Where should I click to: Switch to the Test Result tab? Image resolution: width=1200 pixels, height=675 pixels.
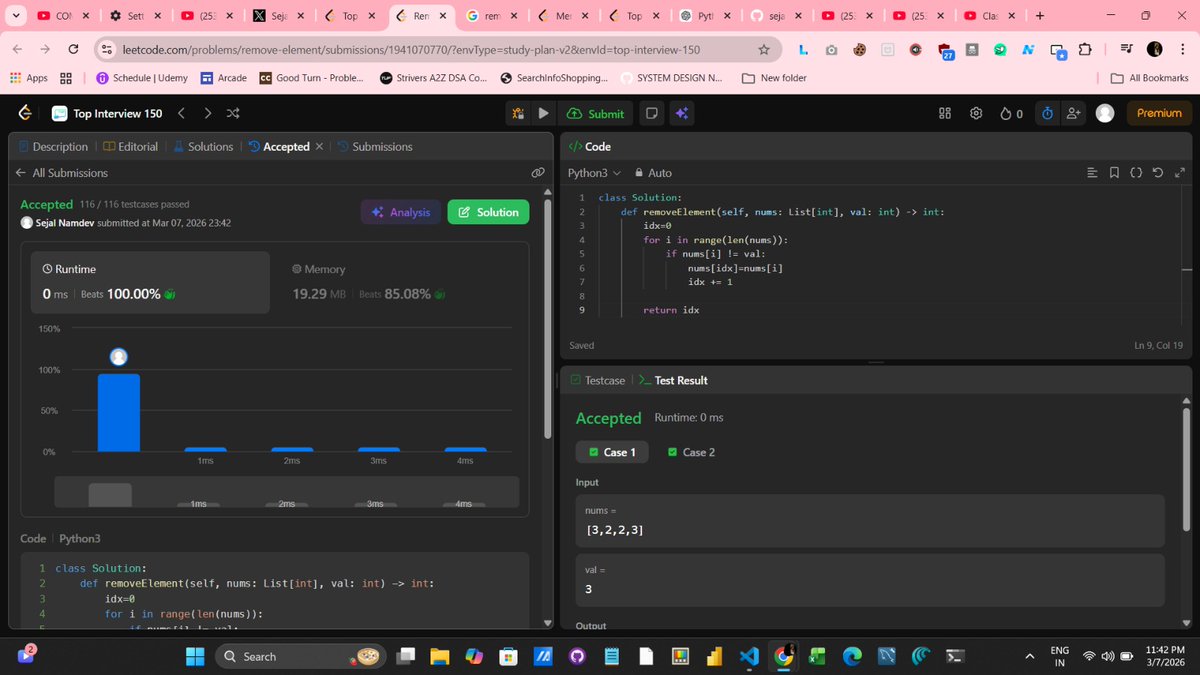pyautogui.click(x=673, y=380)
